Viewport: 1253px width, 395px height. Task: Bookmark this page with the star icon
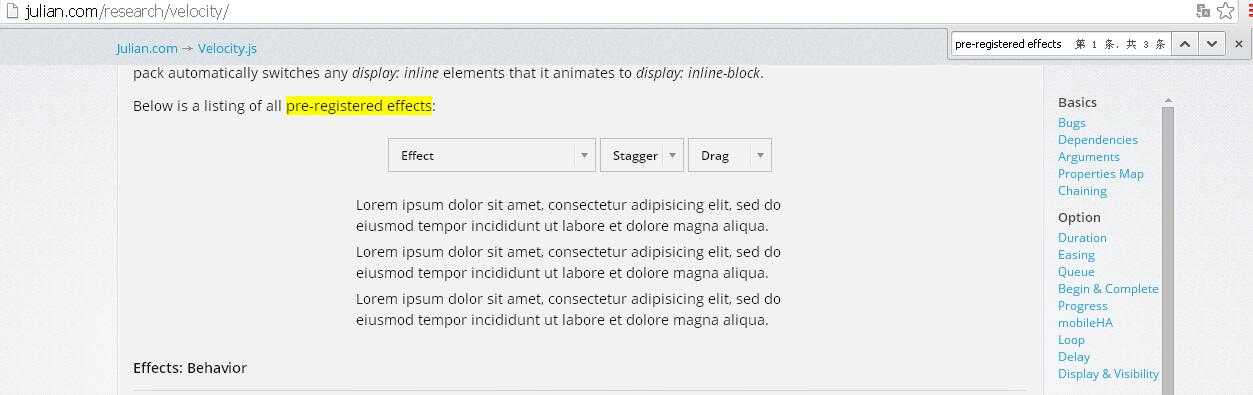(x=1226, y=11)
